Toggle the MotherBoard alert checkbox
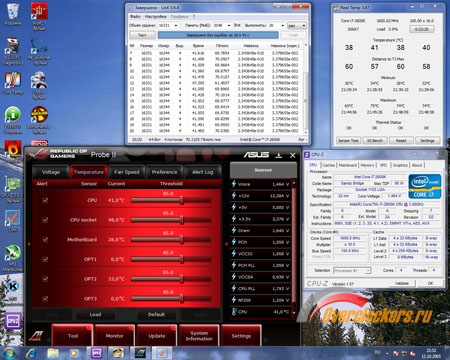The height and width of the screenshot is (360, 450). tap(45, 239)
